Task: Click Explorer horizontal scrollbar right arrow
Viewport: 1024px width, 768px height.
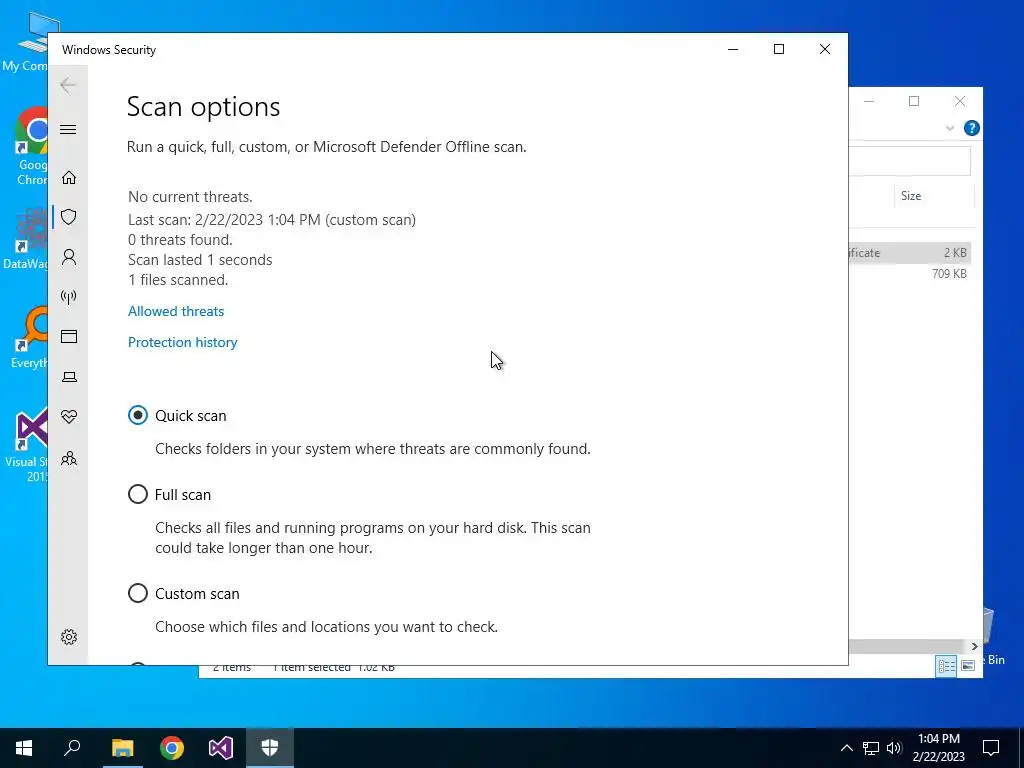Action: [x=974, y=646]
